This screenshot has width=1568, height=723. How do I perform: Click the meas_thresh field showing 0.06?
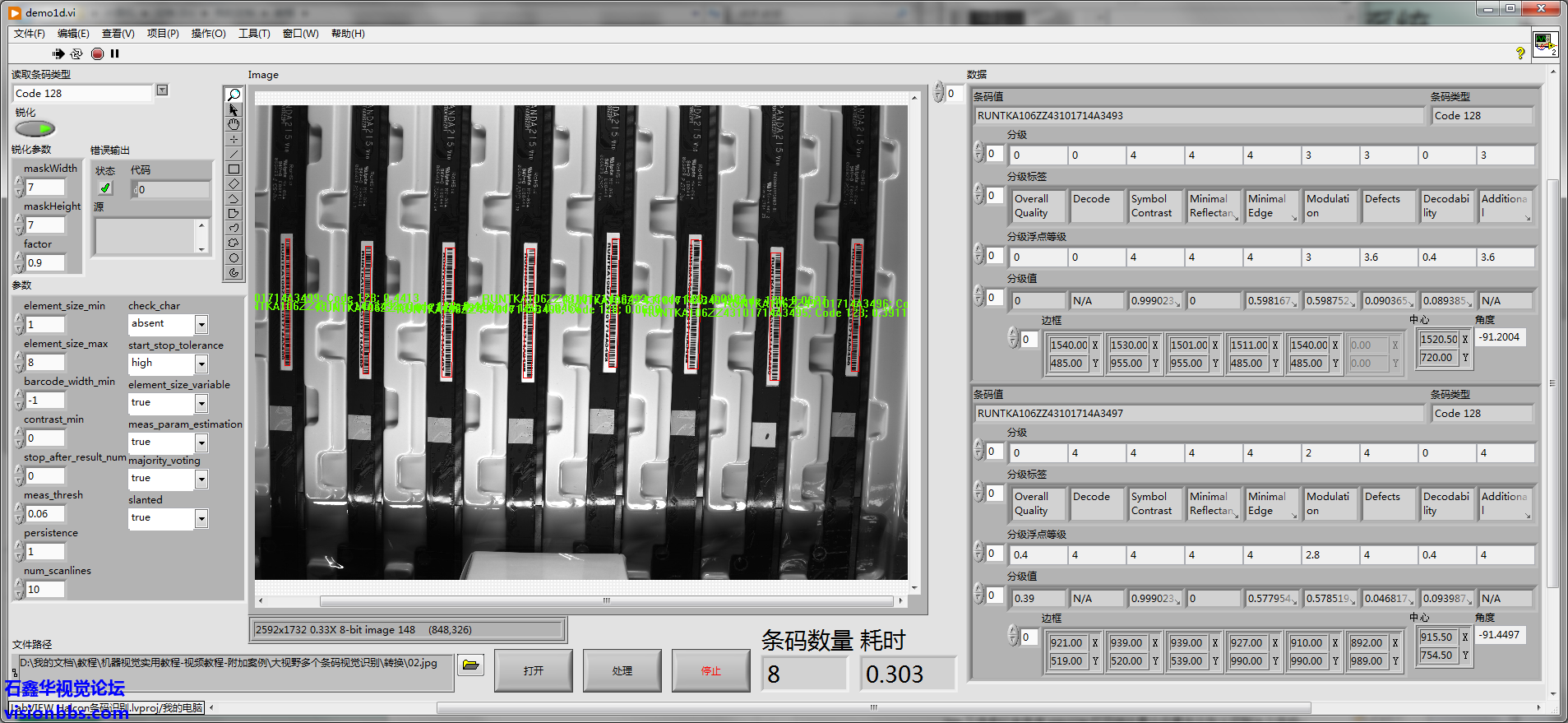(x=45, y=514)
